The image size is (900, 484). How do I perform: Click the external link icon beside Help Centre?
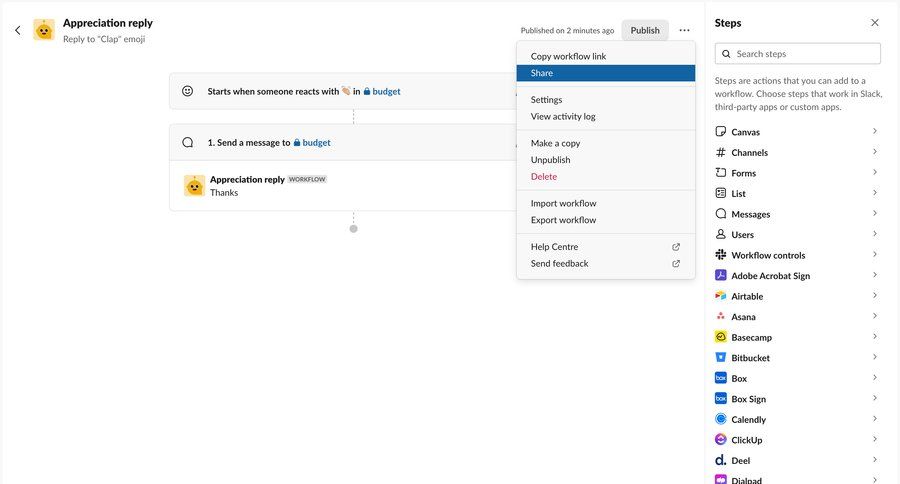(x=676, y=247)
